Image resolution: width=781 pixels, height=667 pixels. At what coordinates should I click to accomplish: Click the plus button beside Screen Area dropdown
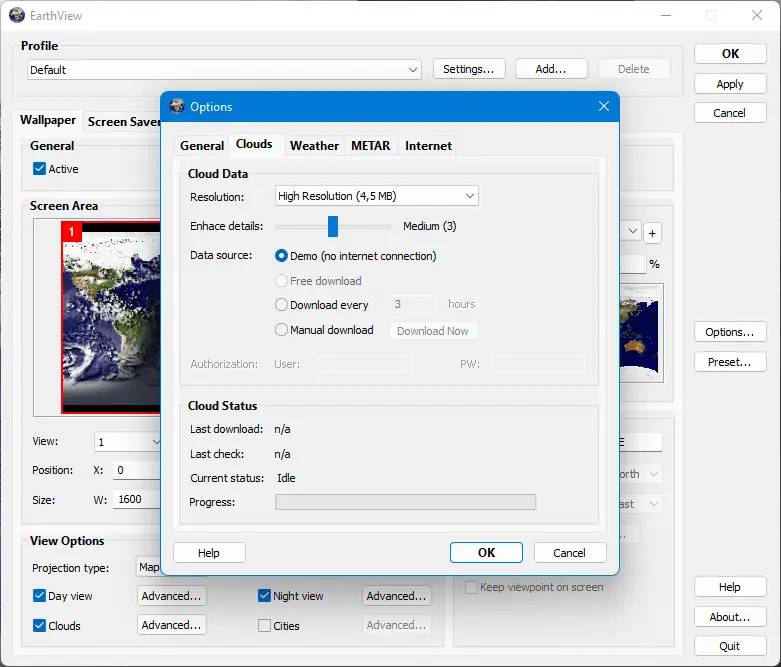point(652,233)
